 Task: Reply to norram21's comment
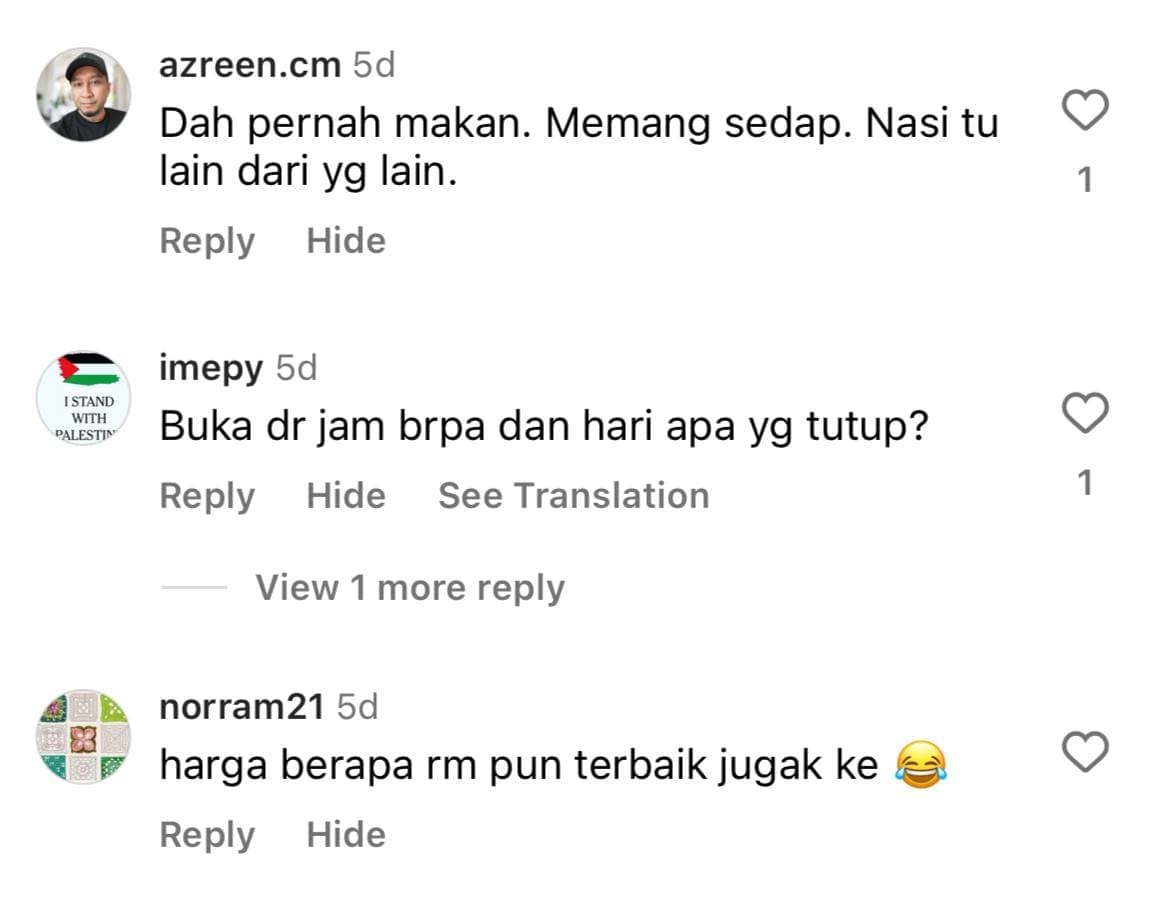tap(207, 835)
